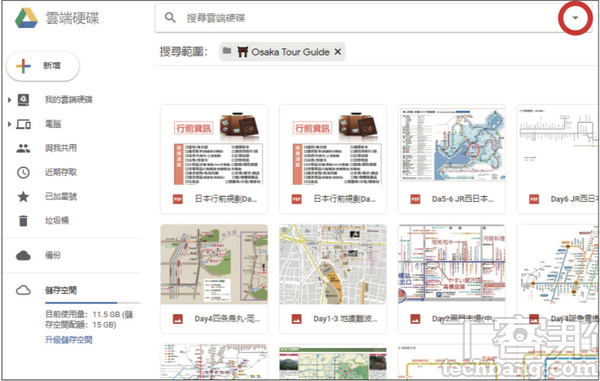Viewport: 600px width, 381px height.
Task: Click image icon of Day4四条烏丸 file
Action: point(178,319)
